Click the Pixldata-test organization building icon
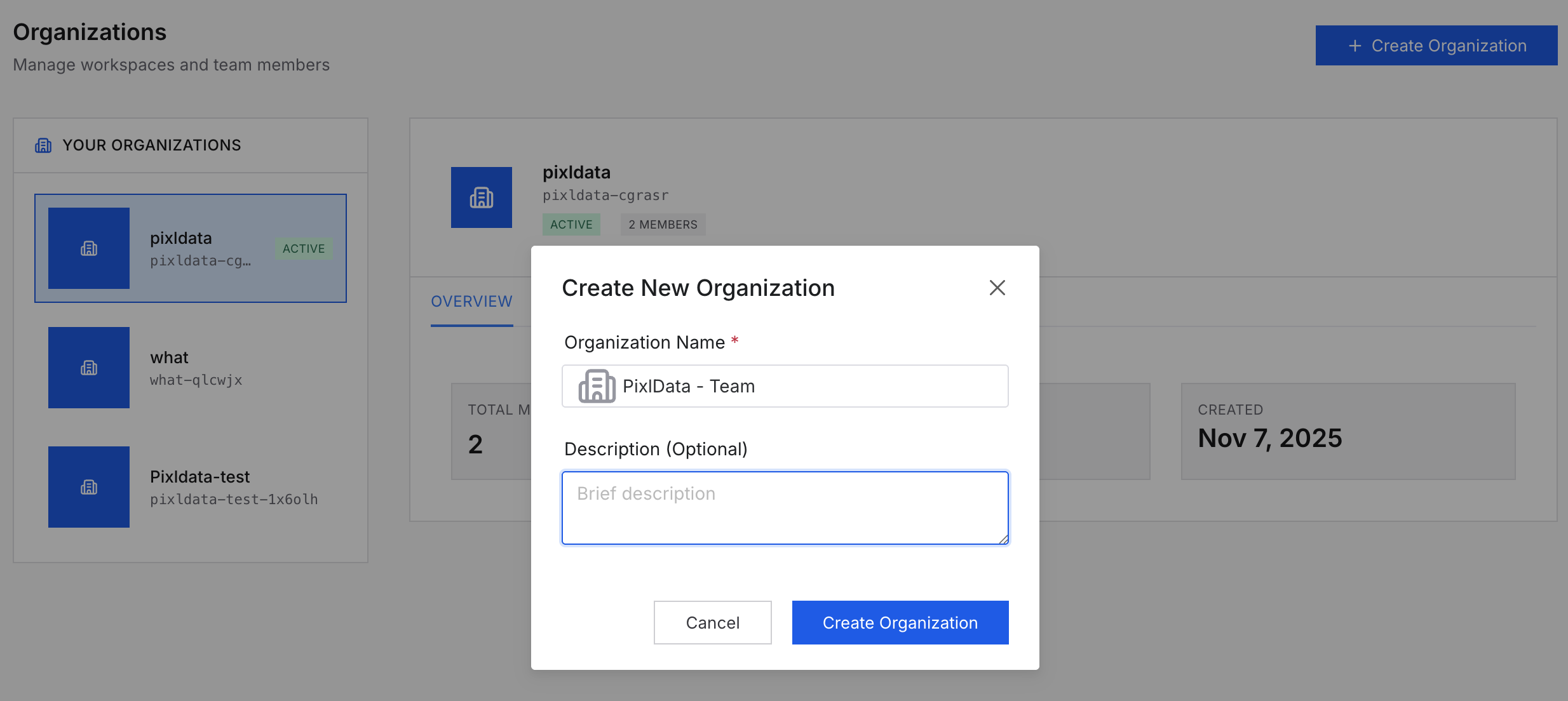The image size is (1568, 701). click(89, 487)
